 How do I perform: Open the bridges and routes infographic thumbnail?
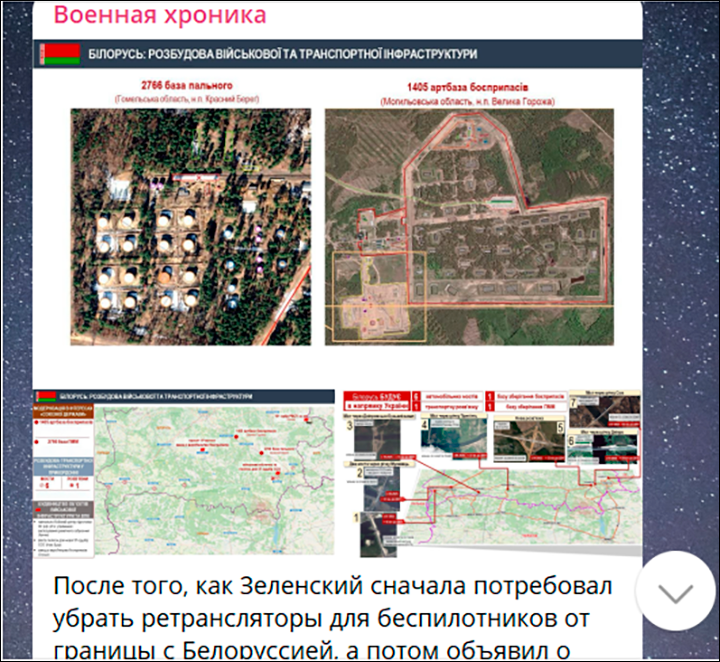(492, 474)
